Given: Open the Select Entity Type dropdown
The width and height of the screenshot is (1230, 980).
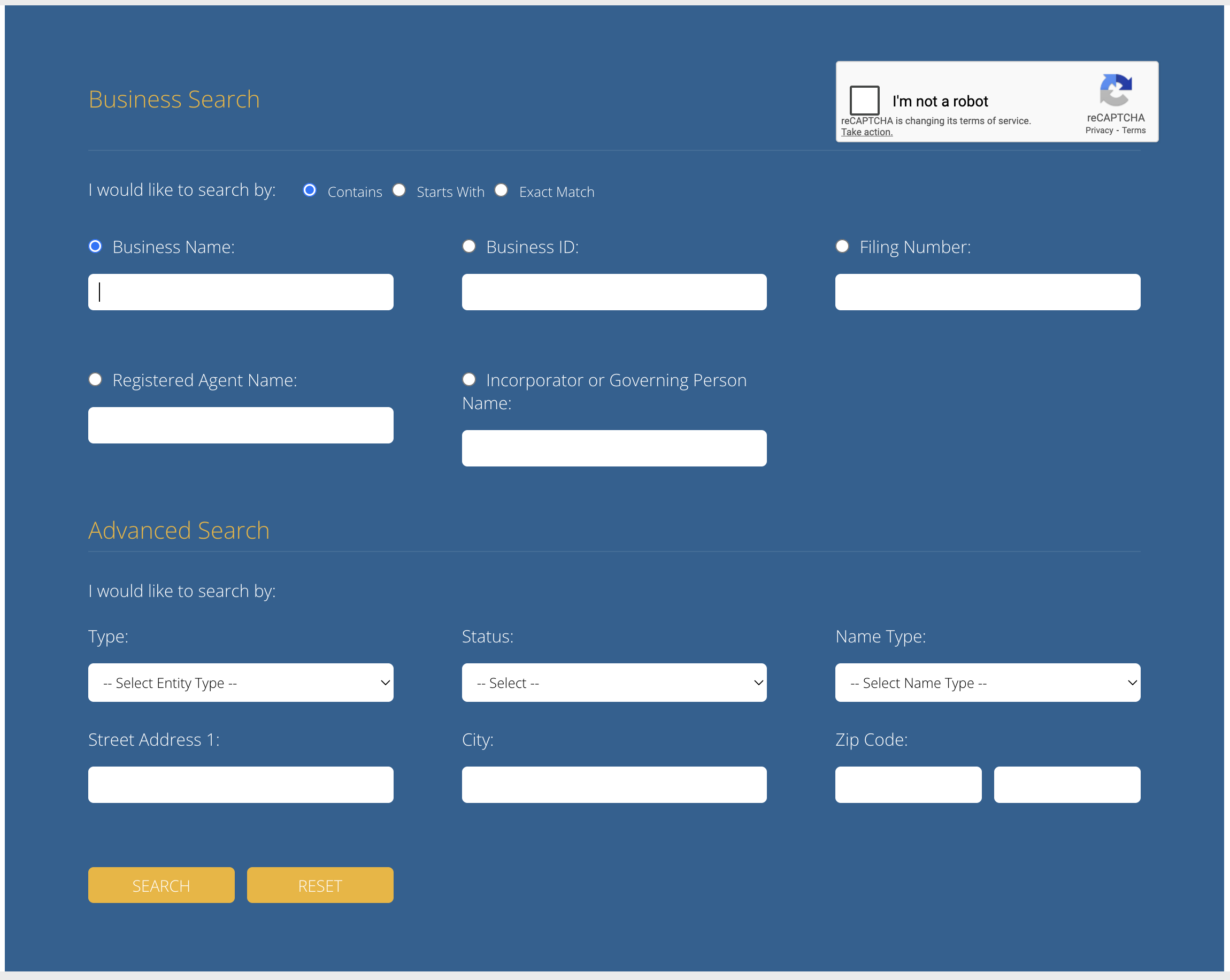Looking at the screenshot, I should [240, 683].
